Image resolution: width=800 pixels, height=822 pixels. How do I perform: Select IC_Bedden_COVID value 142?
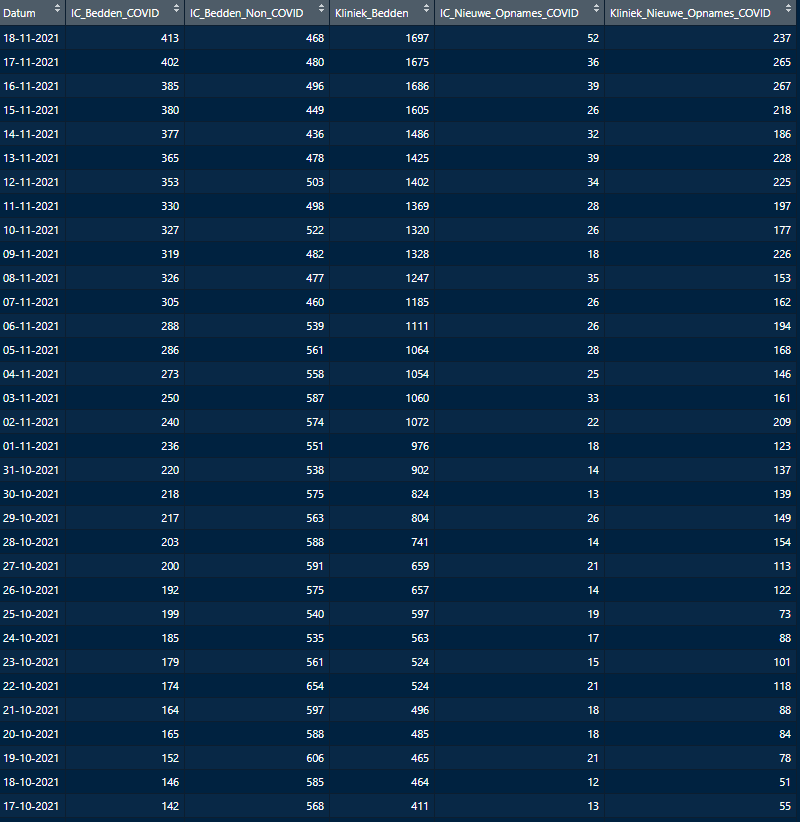(170, 806)
